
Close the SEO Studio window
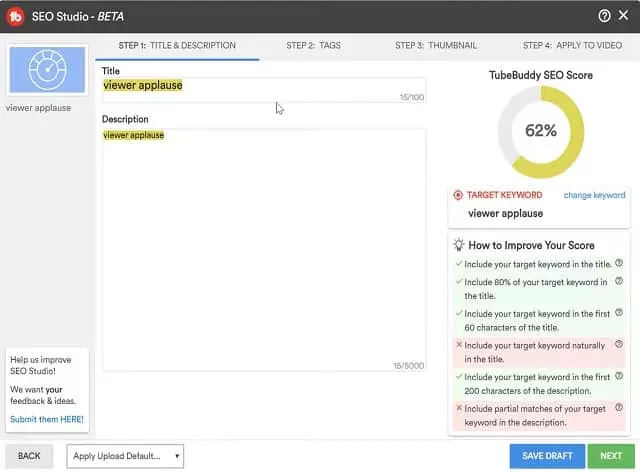click(623, 16)
